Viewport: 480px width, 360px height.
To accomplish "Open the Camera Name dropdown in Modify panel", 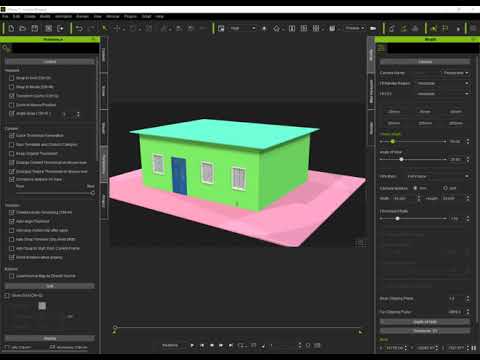I will (x=455, y=73).
